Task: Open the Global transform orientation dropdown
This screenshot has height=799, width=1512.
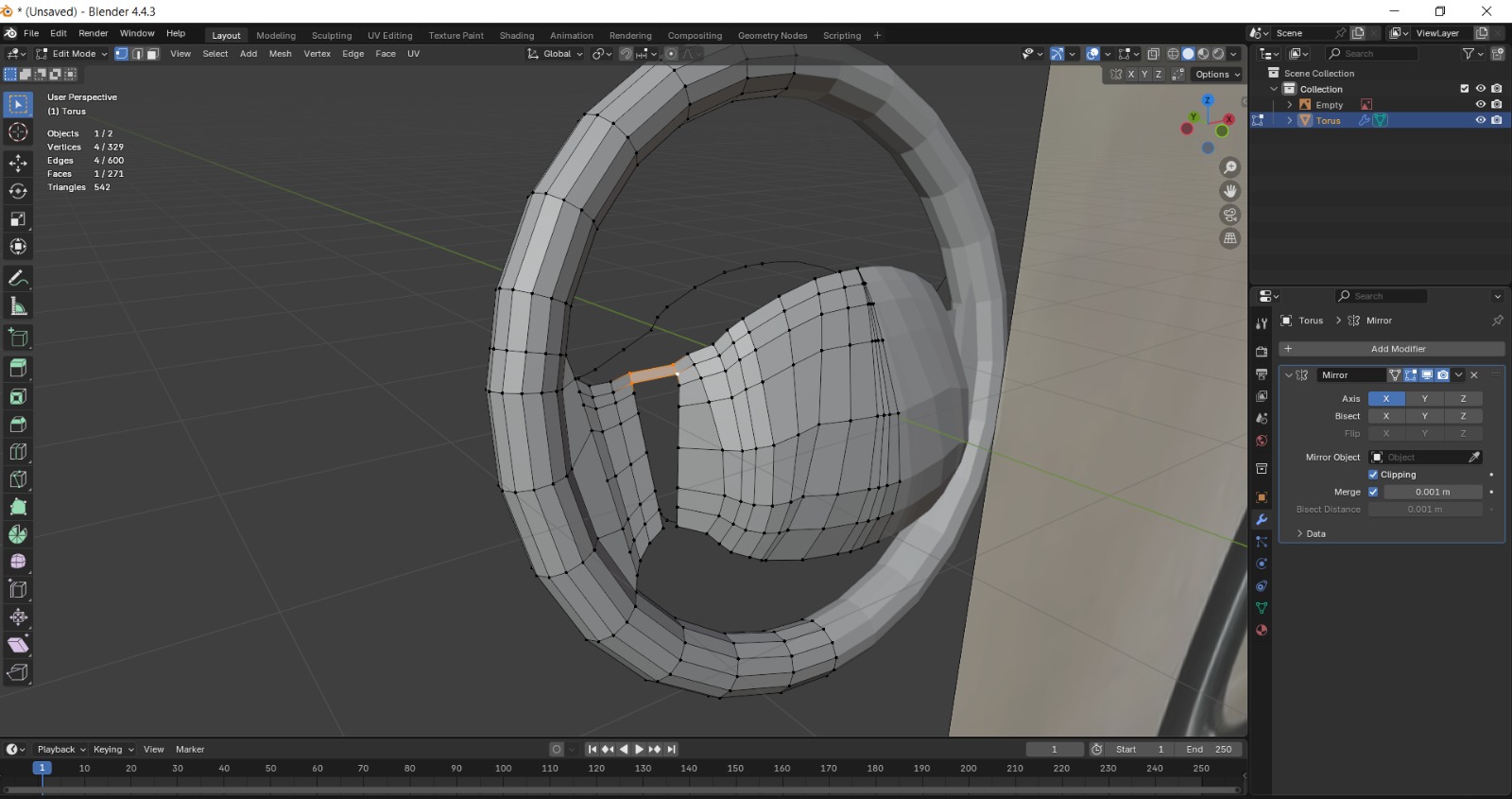Action: coord(556,54)
